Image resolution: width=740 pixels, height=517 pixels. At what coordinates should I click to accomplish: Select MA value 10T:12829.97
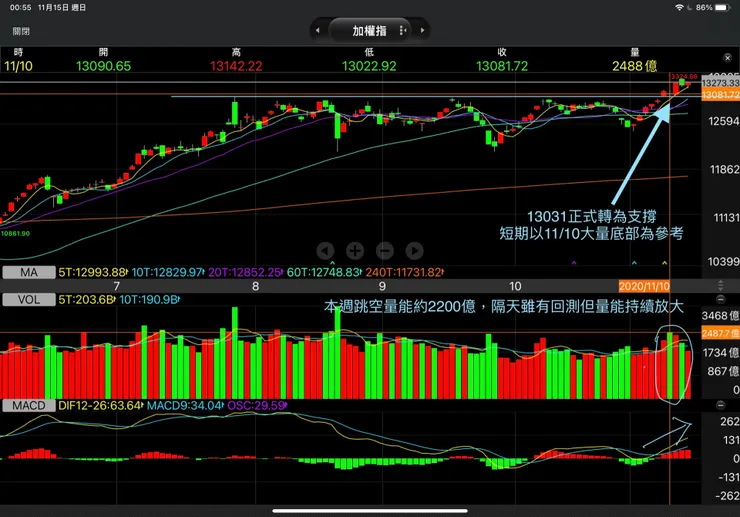(168, 272)
